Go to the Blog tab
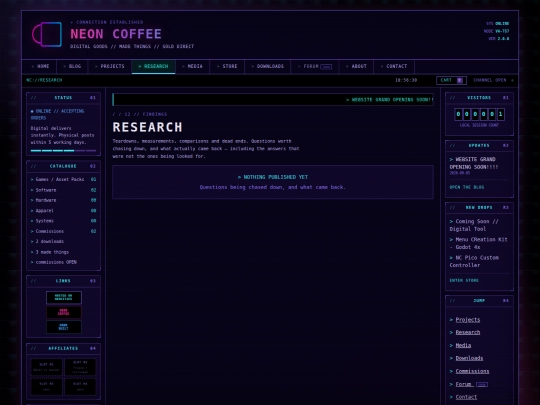The height and width of the screenshot is (405, 540). tap(72, 66)
